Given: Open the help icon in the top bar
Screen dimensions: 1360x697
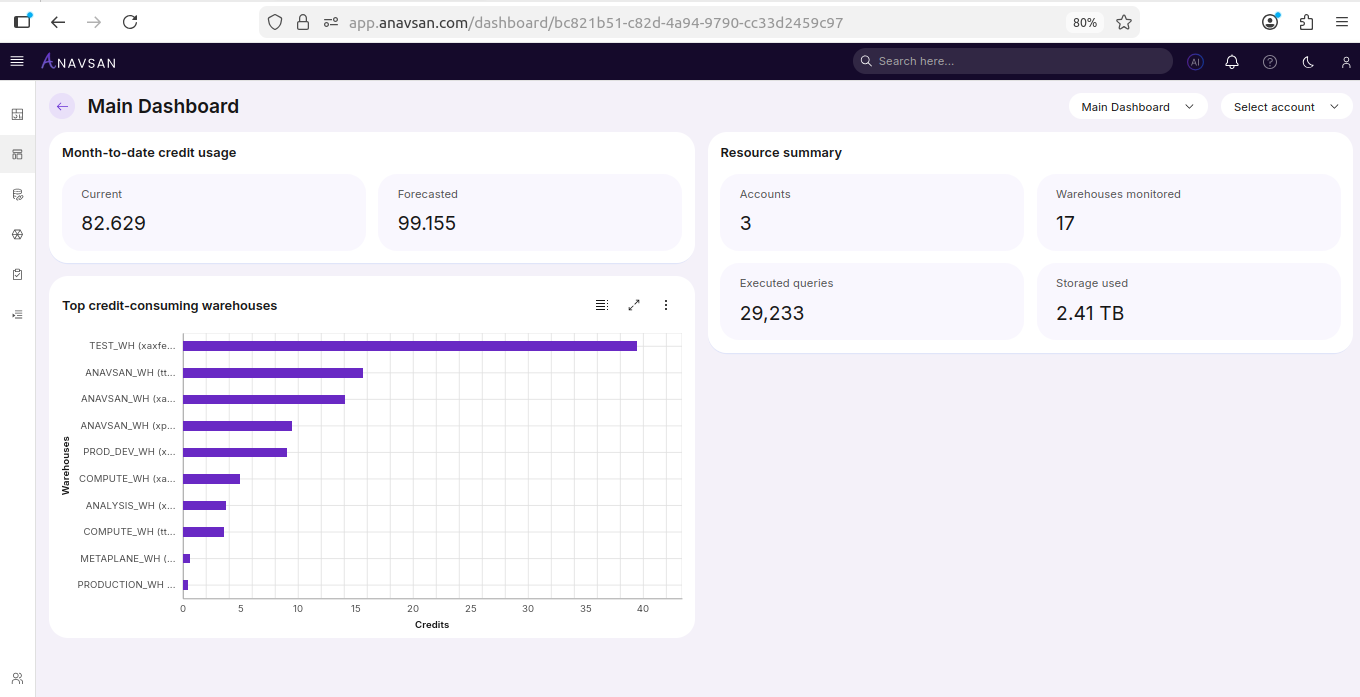Looking at the screenshot, I should click(x=1269, y=62).
